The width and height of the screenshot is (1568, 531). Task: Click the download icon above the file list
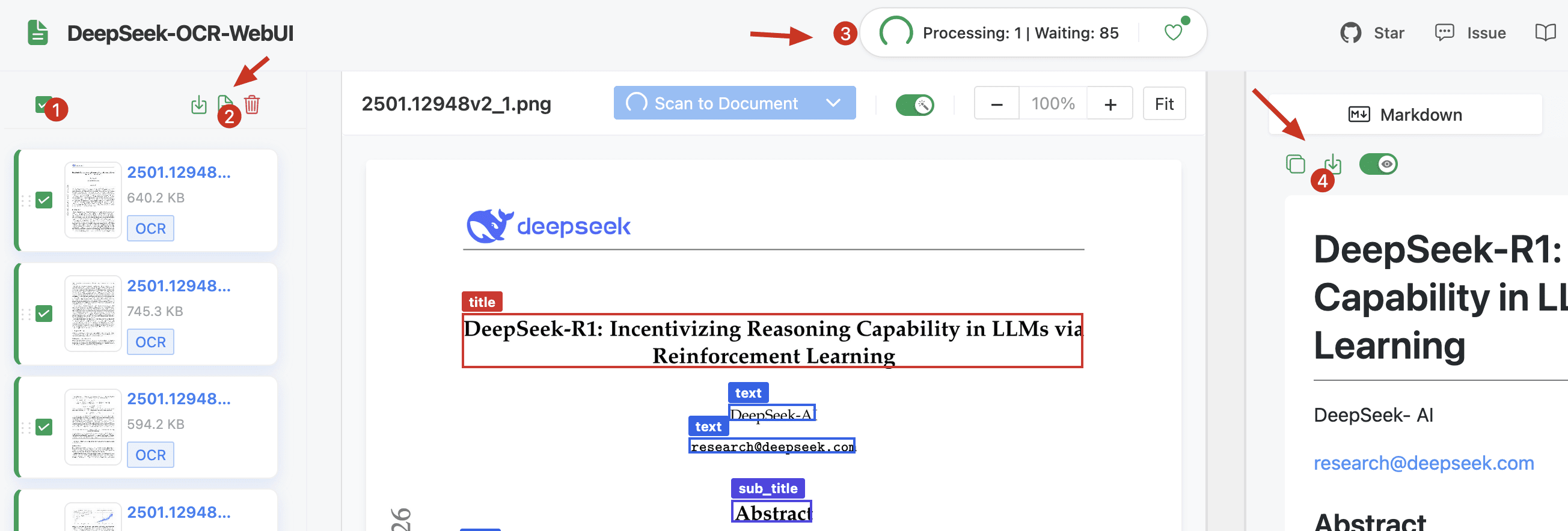[x=198, y=105]
